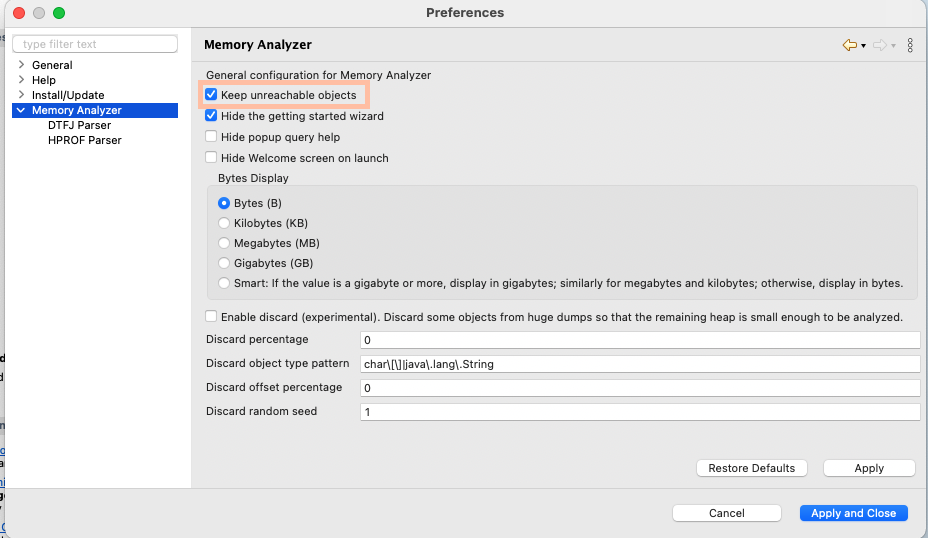928x538 pixels.
Task: Uncheck Hide the getting started wizard
Action: click(x=211, y=115)
